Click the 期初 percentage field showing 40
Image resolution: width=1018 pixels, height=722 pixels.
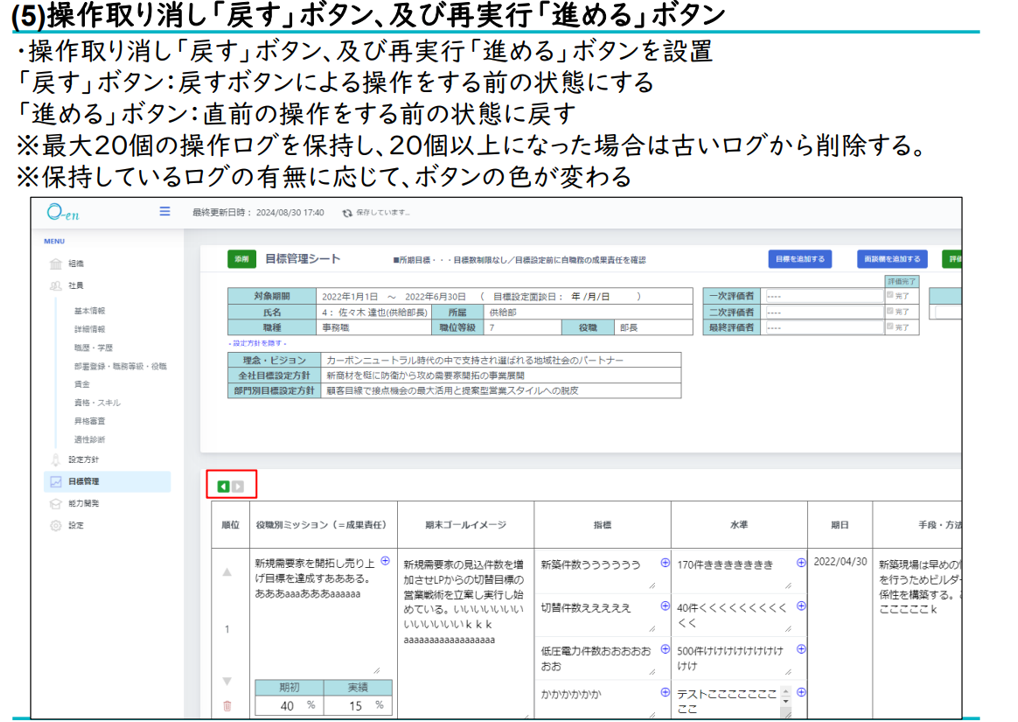[289, 706]
